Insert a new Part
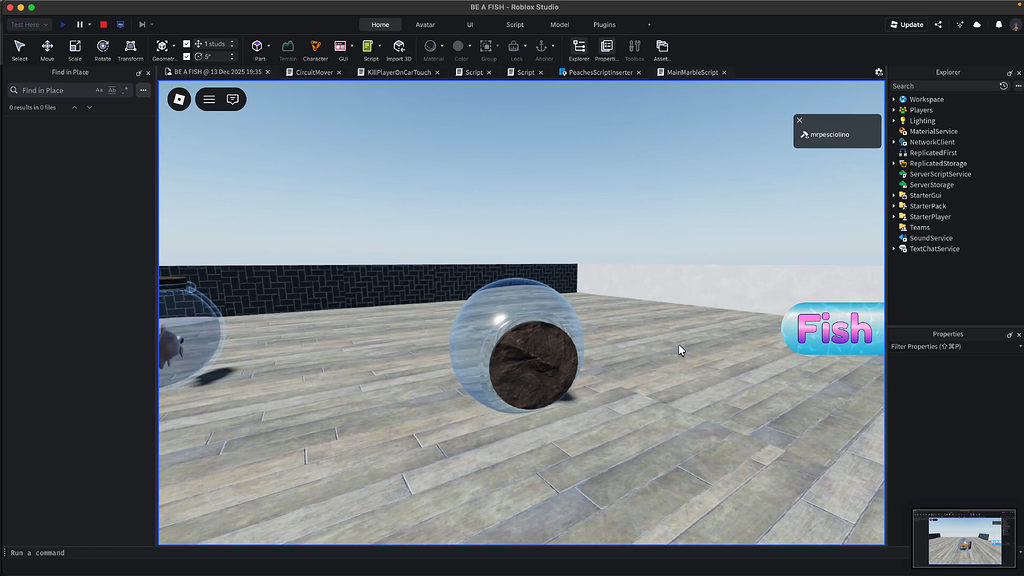The height and width of the screenshot is (576, 1024). point(258,46)
